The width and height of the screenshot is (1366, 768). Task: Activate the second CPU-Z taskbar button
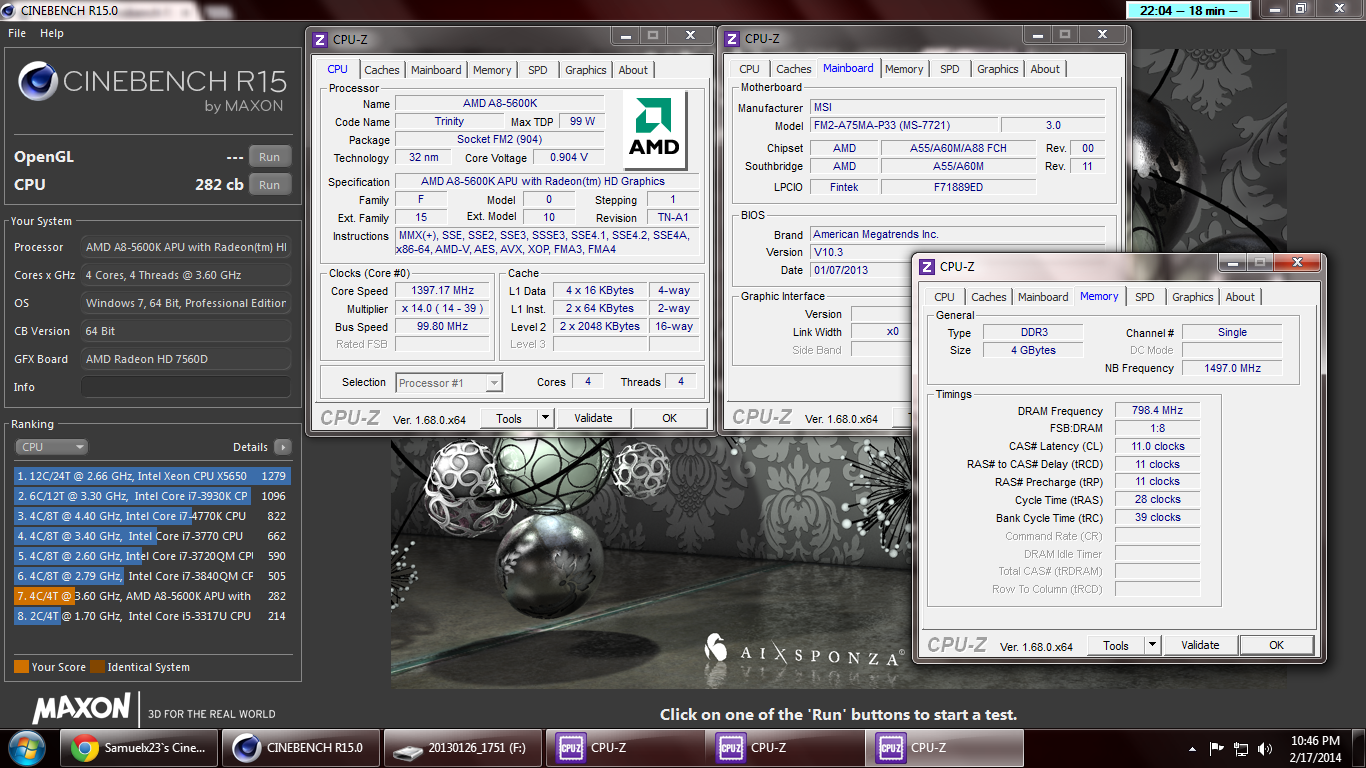(x=785, y=747)
